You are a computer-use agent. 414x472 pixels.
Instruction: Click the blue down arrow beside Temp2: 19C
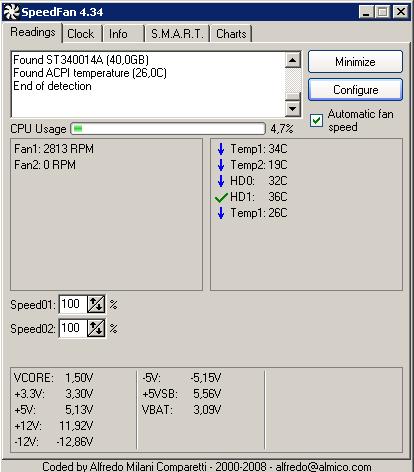(221, 165)
